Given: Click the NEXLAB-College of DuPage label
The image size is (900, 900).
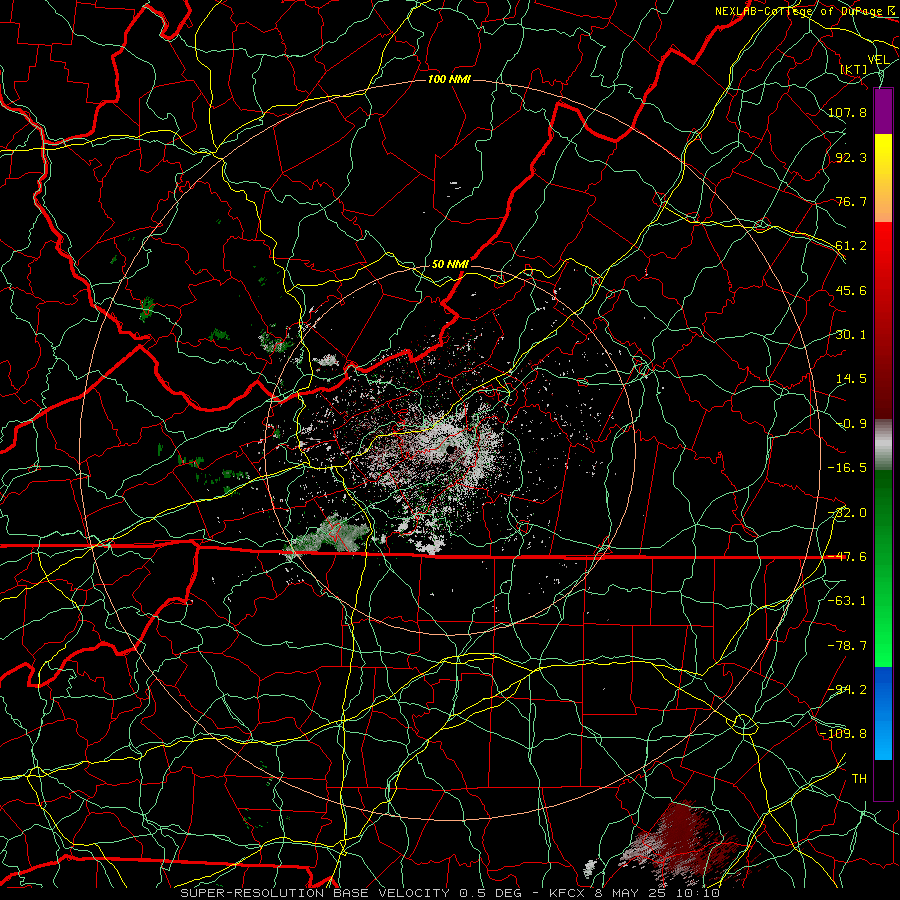Looking at the screenshot, I should tap(806, 11).
